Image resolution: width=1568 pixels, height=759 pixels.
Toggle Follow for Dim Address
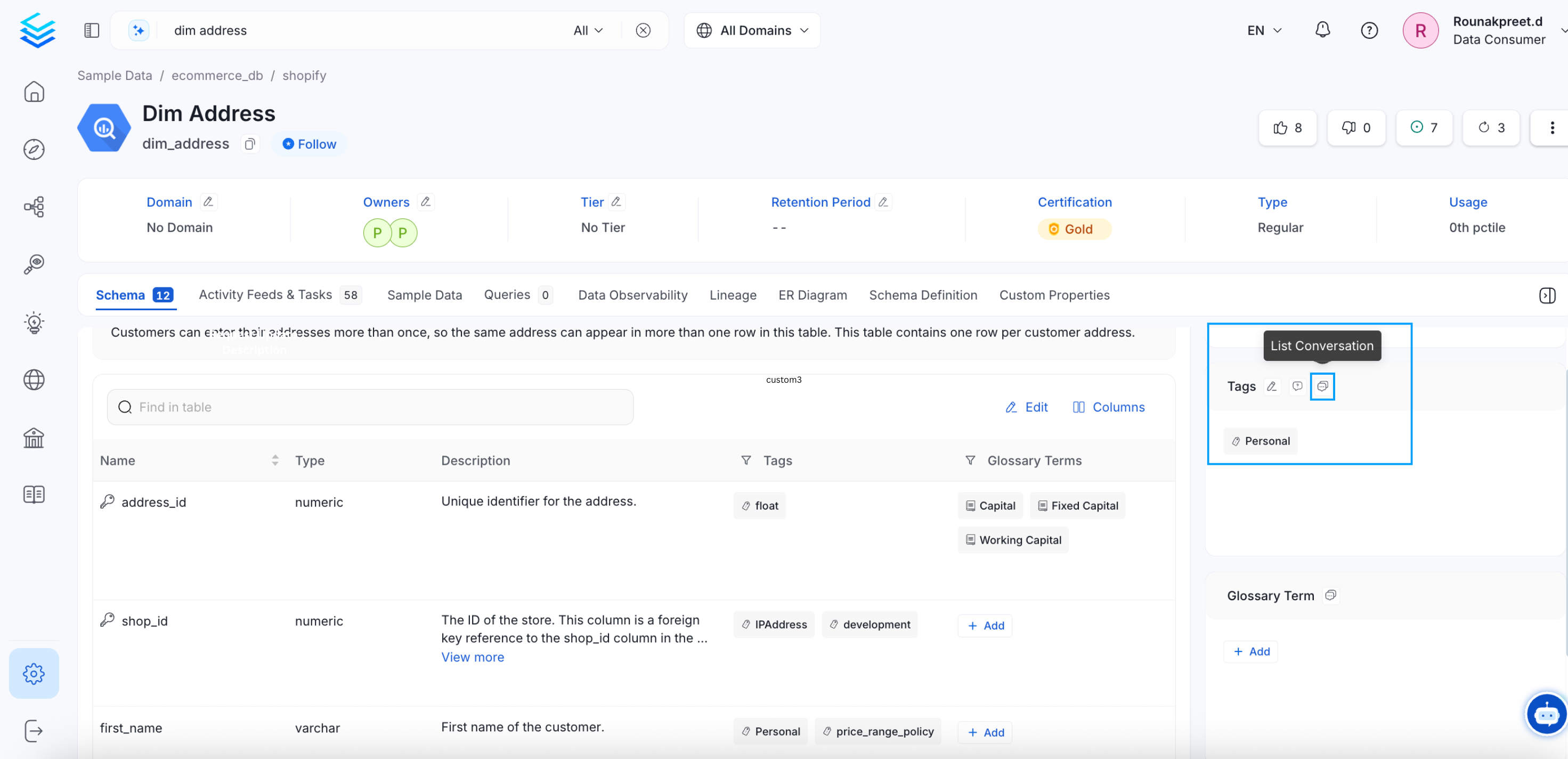pyautogui.click(x=309, y=144)
